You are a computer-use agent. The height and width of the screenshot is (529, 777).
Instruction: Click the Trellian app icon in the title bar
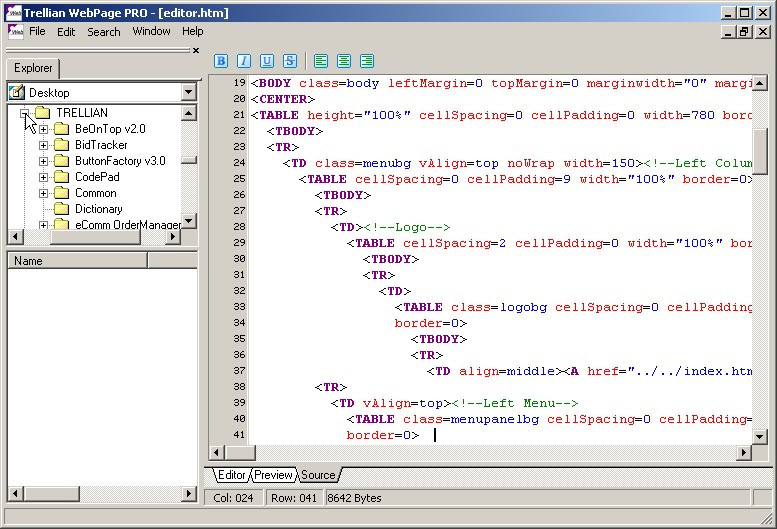[13, 13]
